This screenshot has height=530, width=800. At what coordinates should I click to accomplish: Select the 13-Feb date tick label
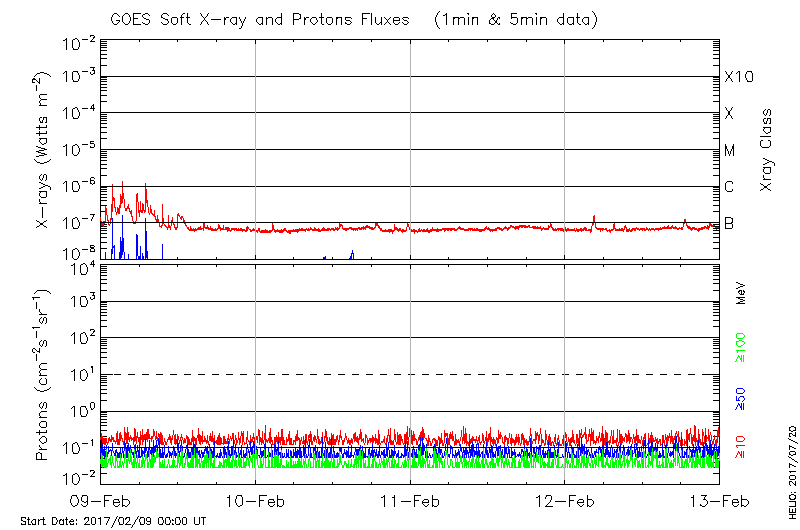click(719, 501)
